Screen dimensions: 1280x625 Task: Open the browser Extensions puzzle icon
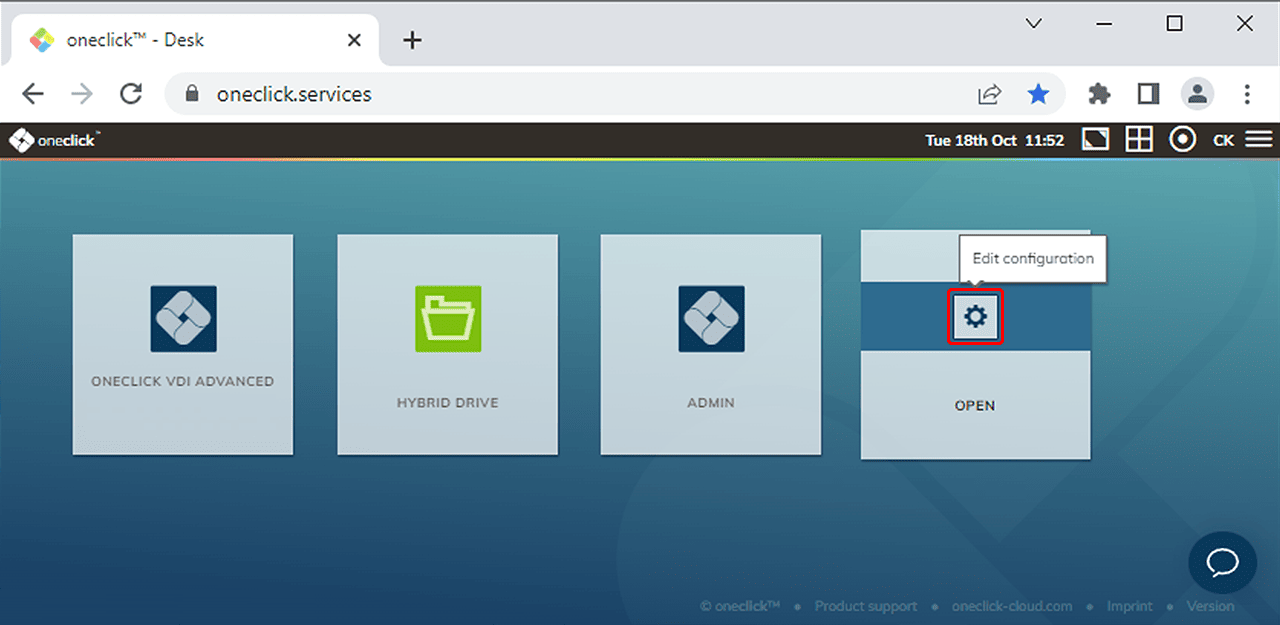(x=1099, y=94)
